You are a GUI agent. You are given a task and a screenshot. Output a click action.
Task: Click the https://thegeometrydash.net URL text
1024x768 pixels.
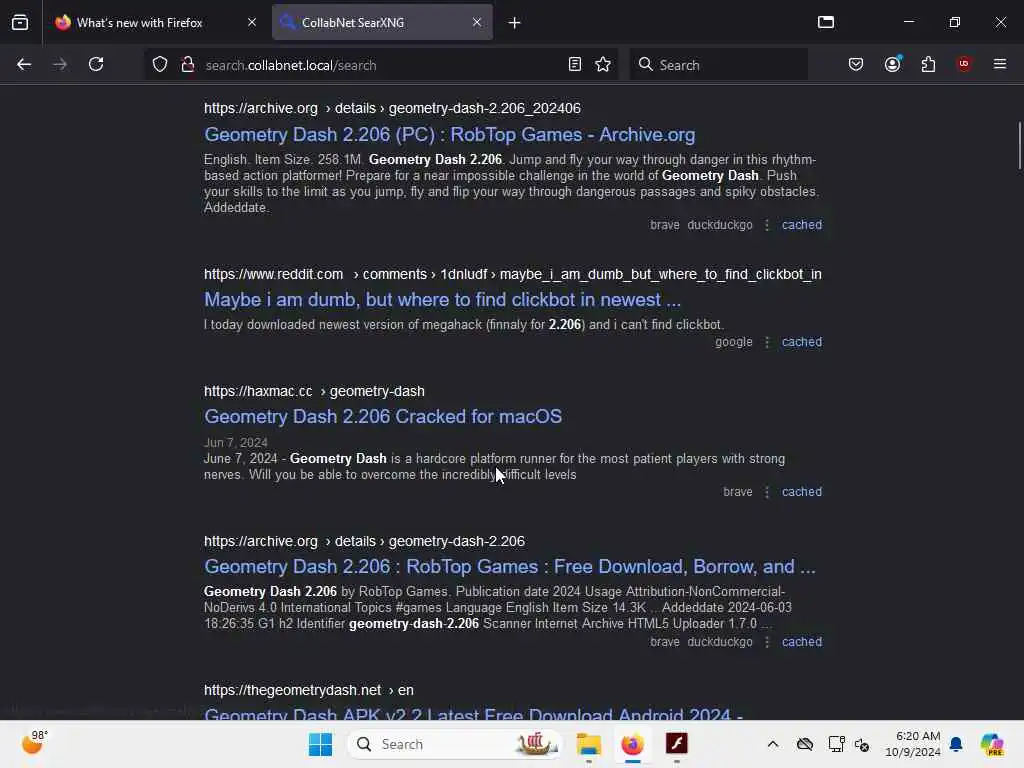(293, 690)
